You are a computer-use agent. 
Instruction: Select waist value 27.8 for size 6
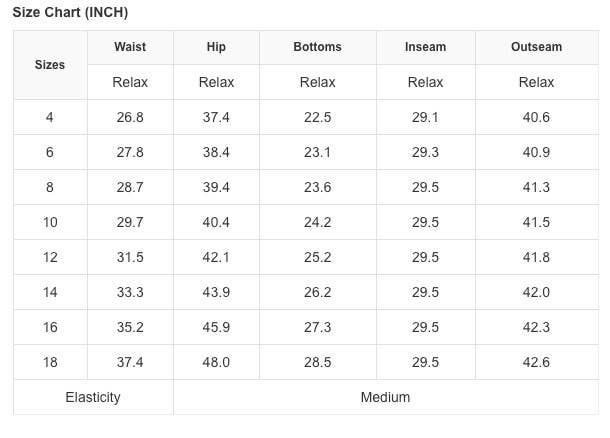point(130,152)
